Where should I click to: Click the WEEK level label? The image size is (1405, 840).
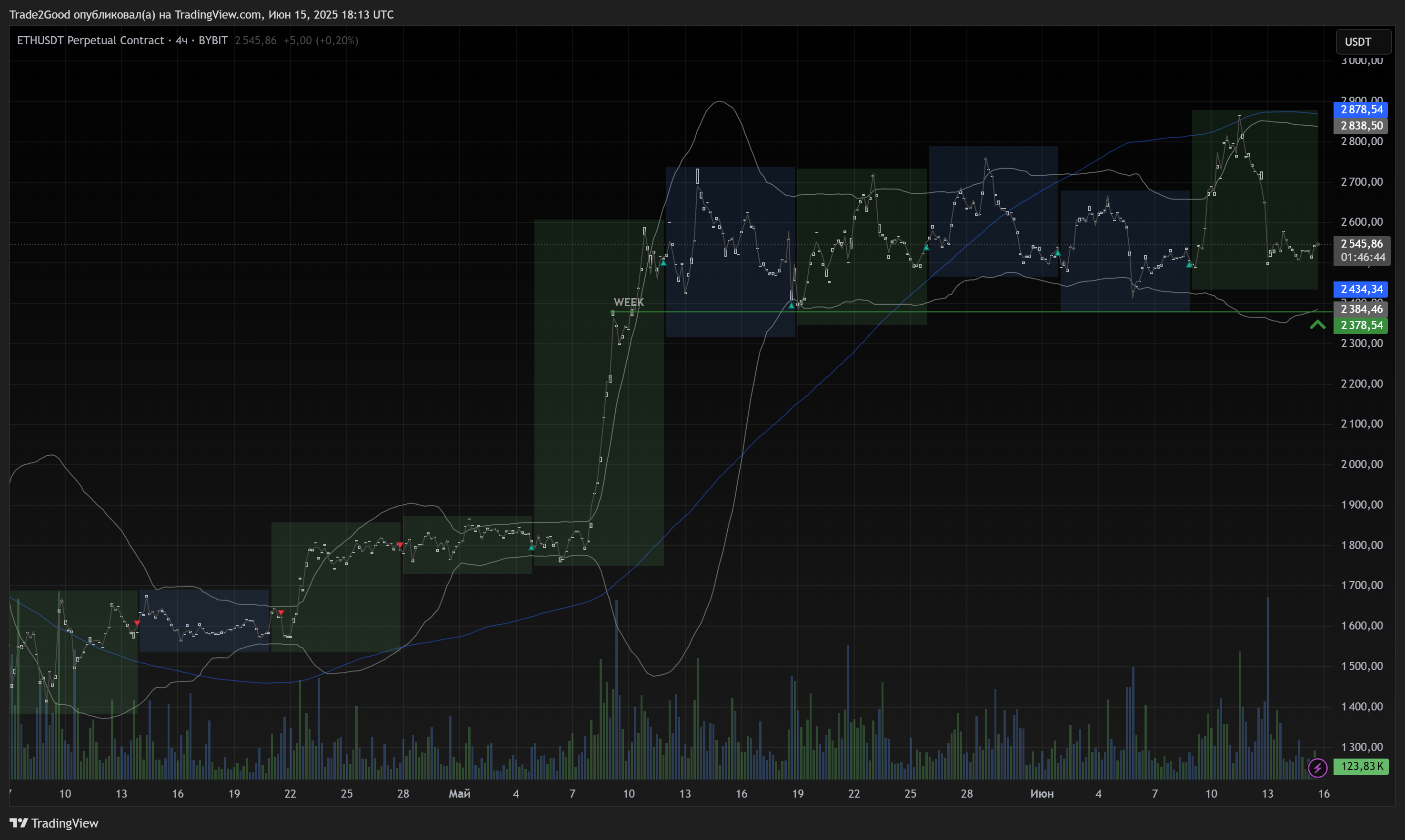[x=628, y=302]
